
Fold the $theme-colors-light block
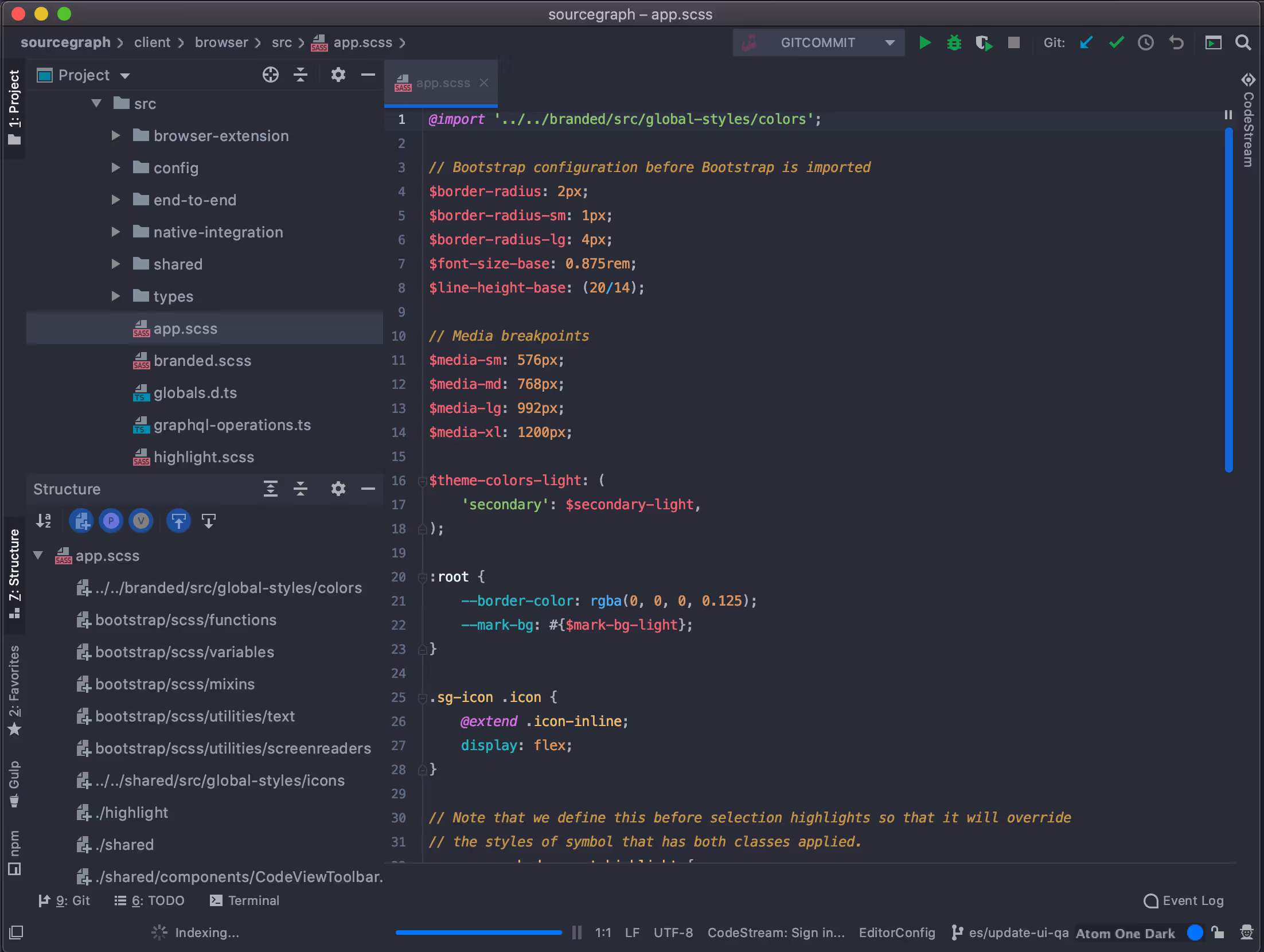(422, 482)
